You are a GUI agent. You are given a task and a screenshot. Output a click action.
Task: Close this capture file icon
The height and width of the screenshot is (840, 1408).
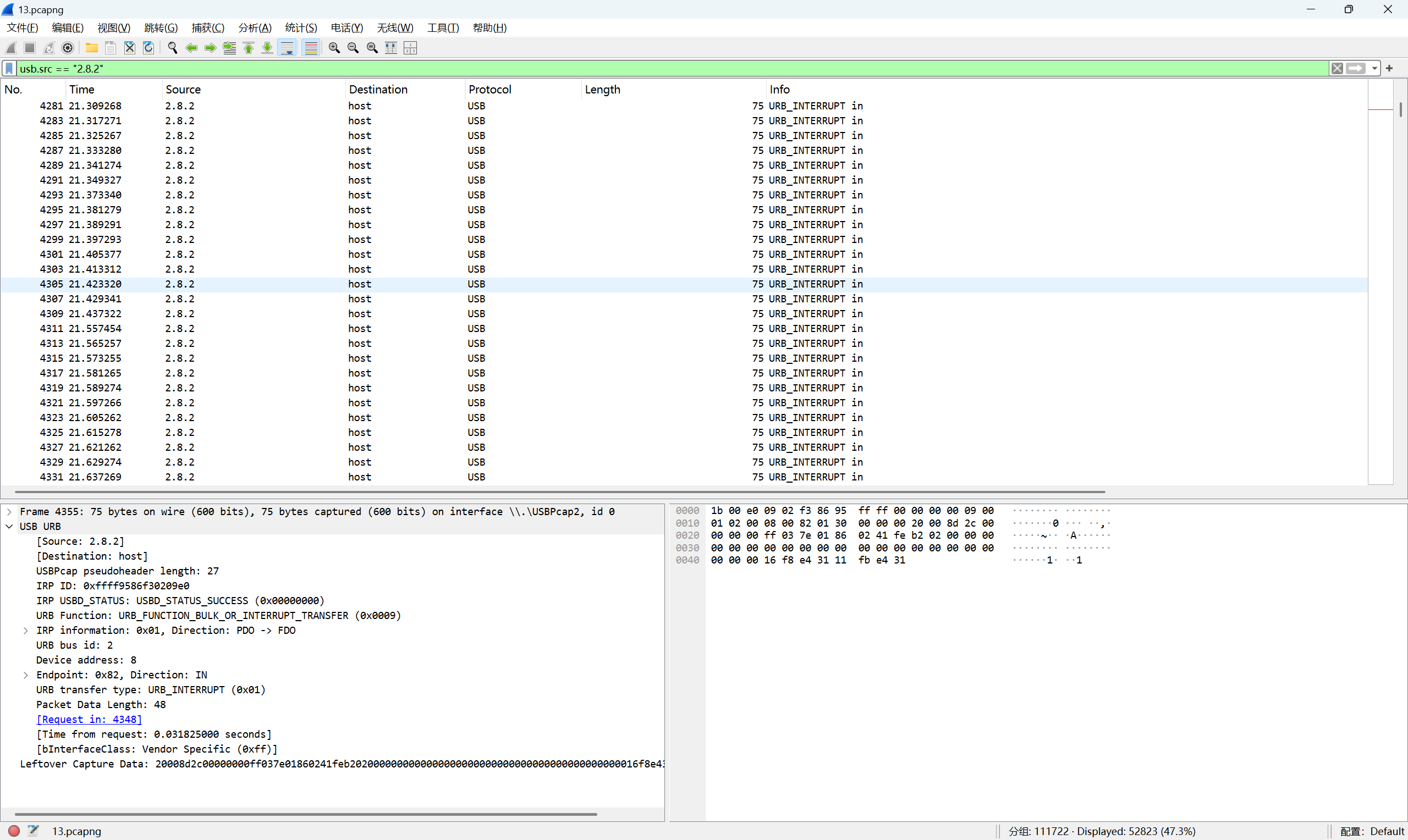(130, 48)
